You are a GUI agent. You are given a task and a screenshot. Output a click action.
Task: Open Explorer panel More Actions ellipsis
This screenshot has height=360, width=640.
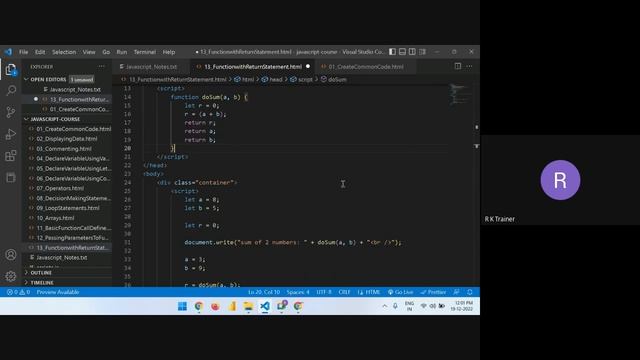click(101, 67)
